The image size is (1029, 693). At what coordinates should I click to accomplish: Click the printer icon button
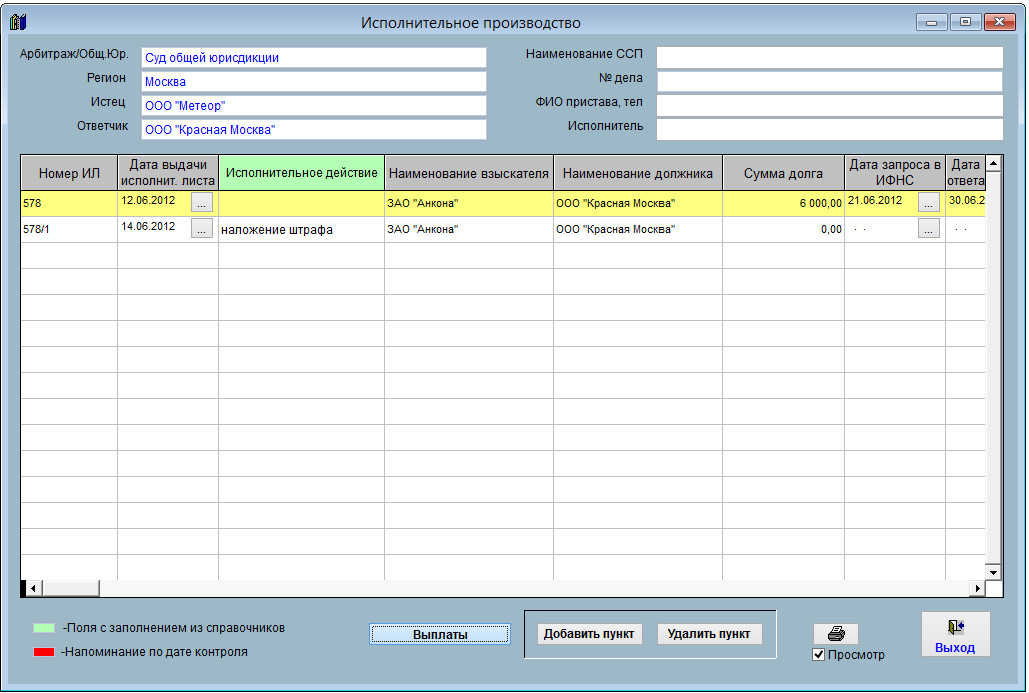click(x=836, y=633)
